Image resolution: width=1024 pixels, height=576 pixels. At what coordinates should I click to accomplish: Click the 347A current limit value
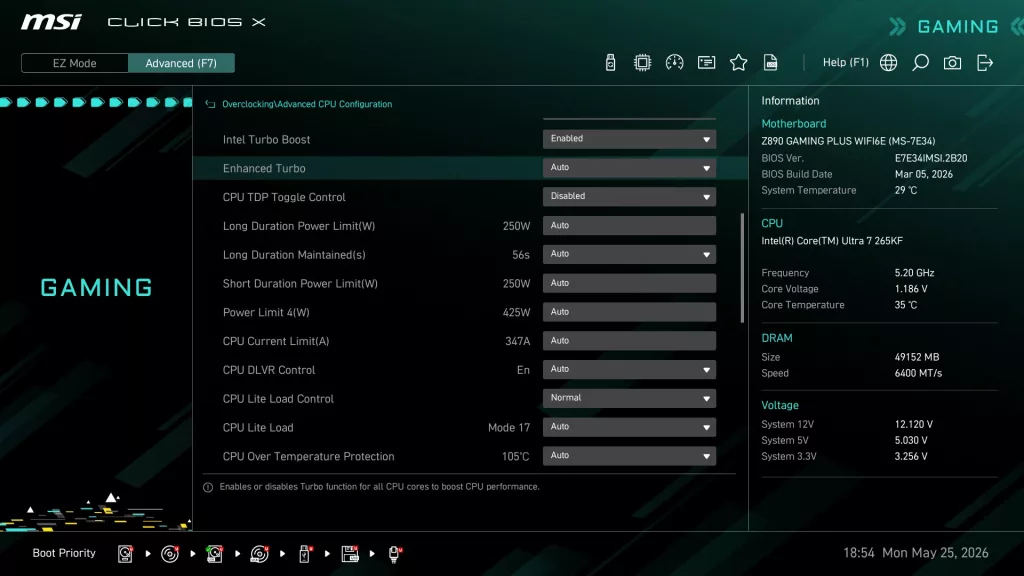(517, 342)
